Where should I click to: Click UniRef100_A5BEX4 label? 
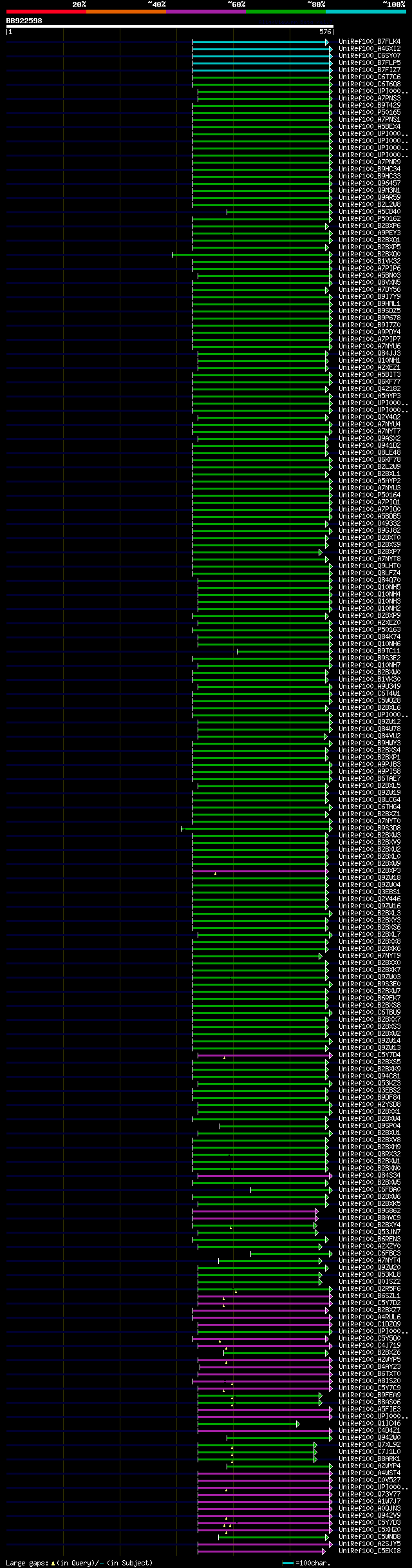coord(370,127)
